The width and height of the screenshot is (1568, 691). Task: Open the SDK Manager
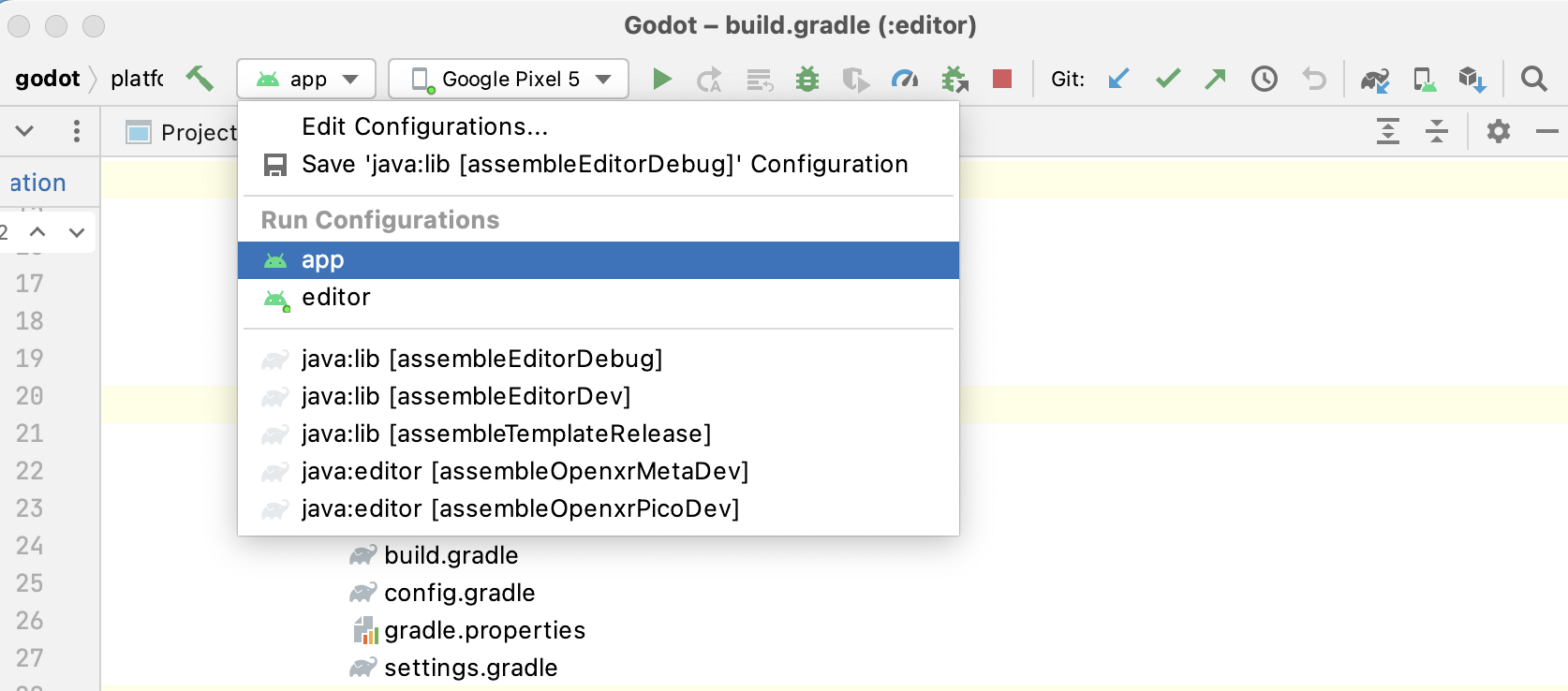[x=1472, y=79]
